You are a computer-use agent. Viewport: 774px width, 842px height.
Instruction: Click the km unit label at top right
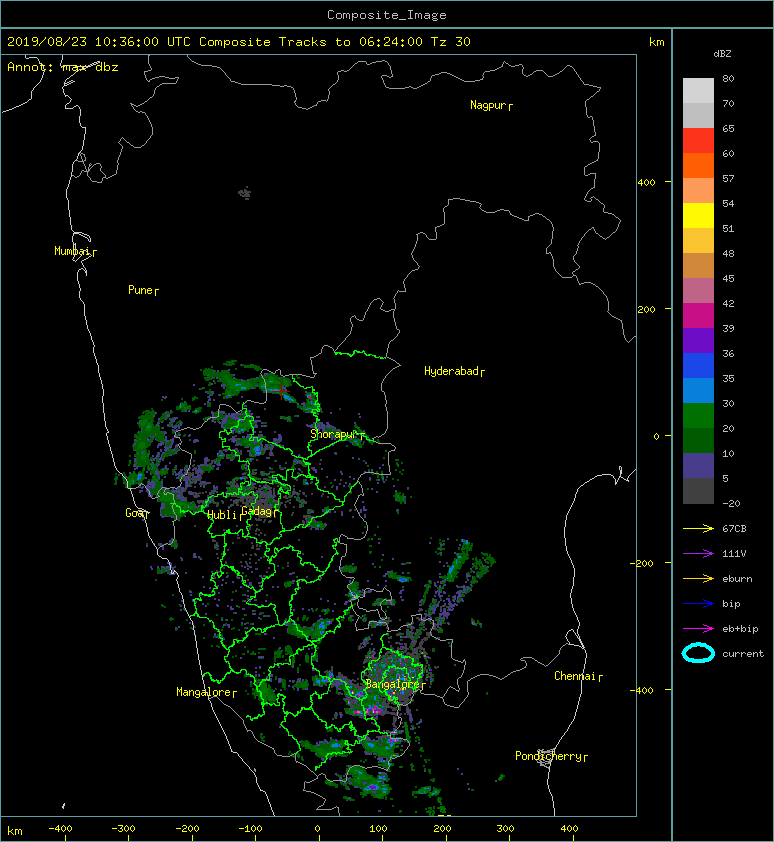click(x=657, y=42)
